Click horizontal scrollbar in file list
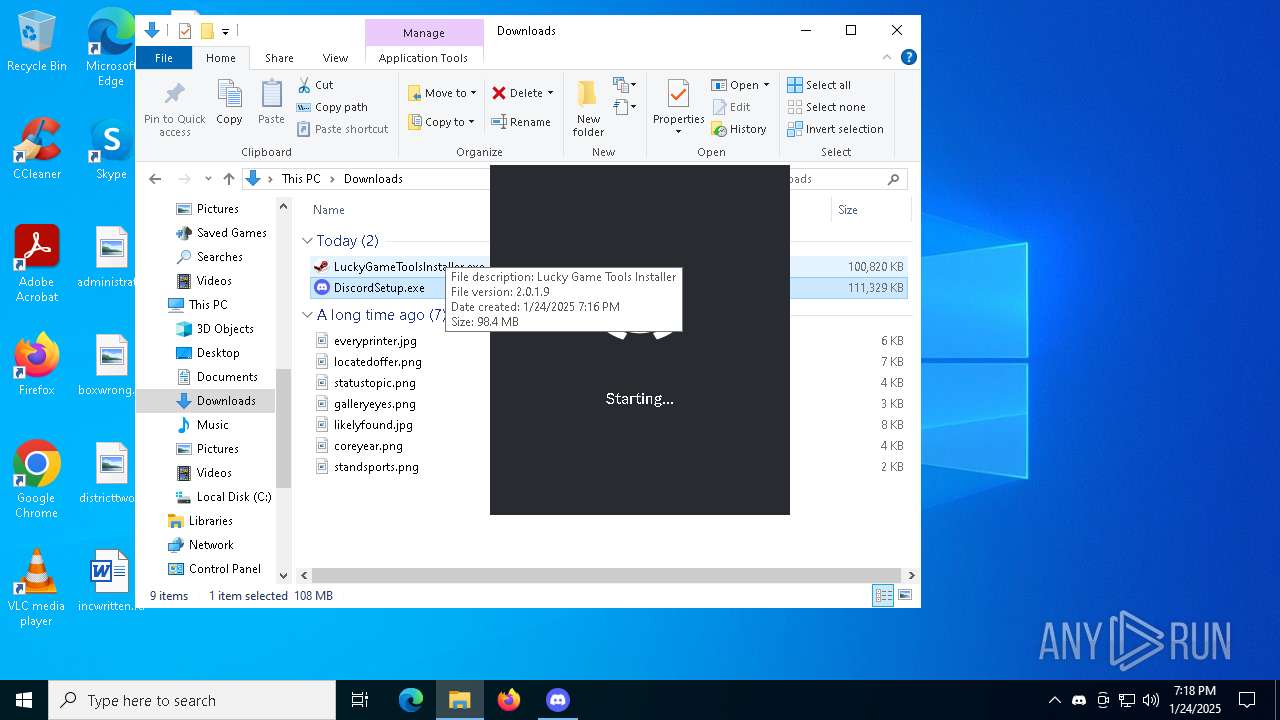The height and width of the screenshot is (720, 1280). click(608, 576)
